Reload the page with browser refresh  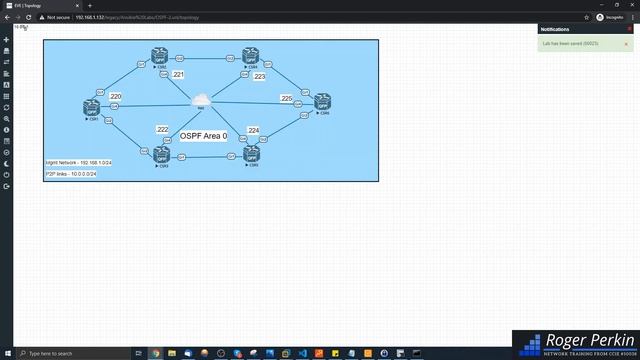(x=29, y=18)
